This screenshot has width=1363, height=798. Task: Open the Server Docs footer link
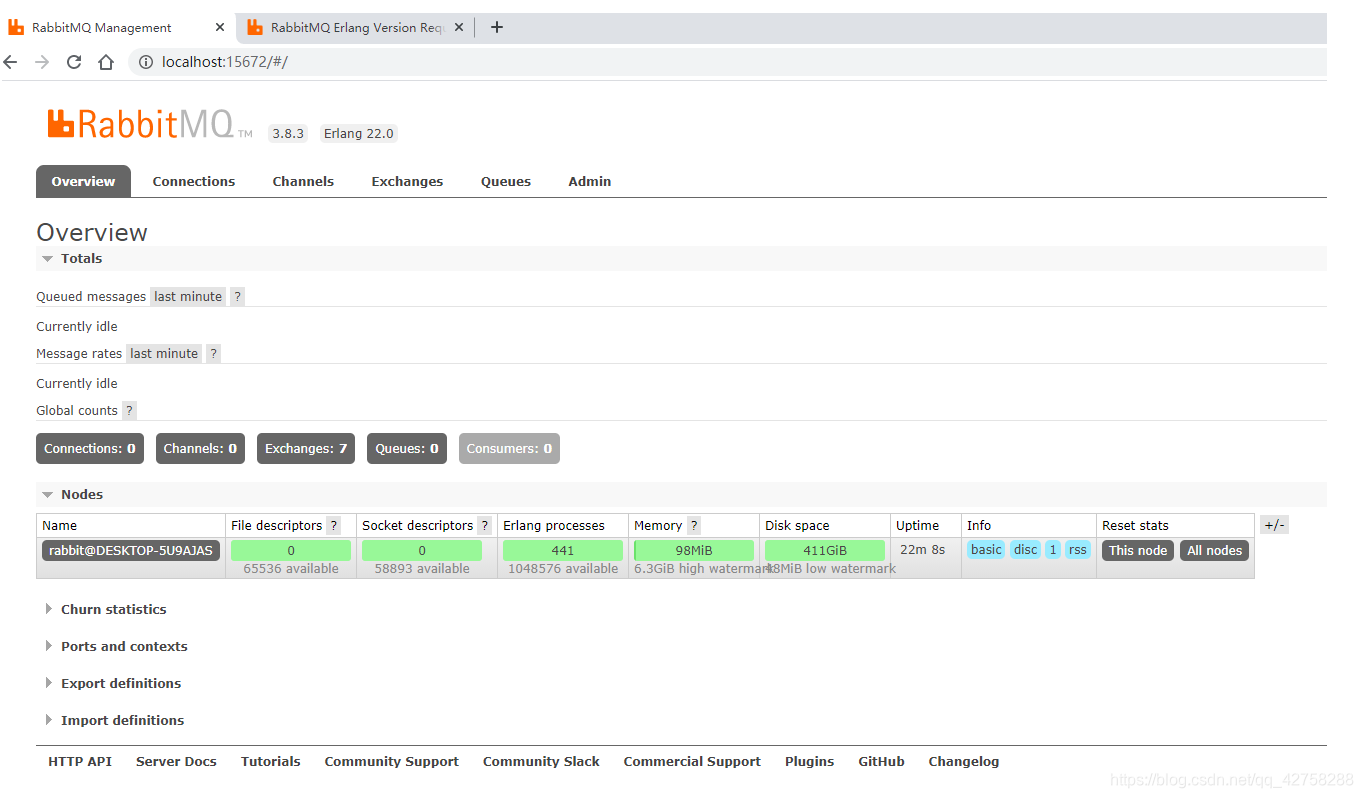point(176,761)
